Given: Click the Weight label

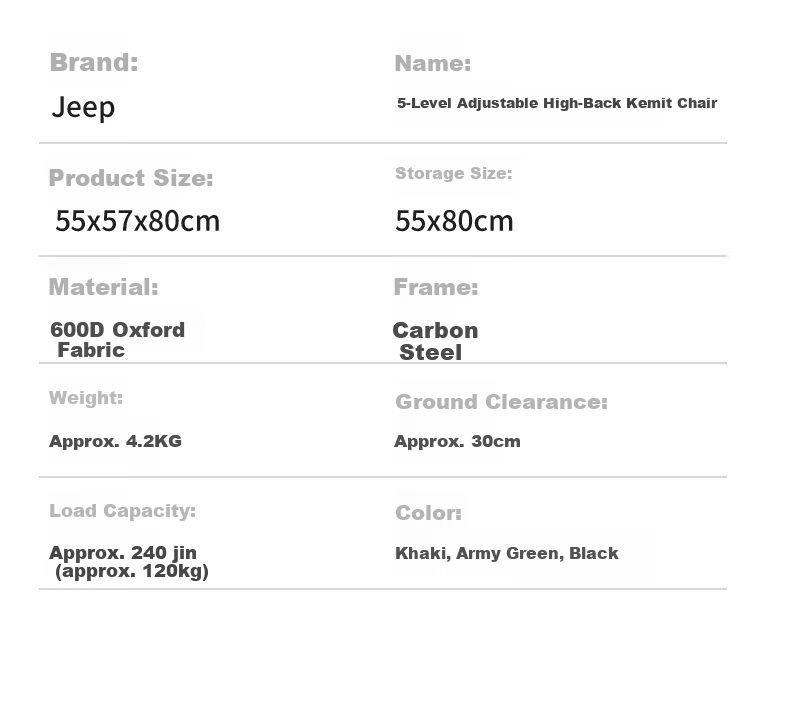Looking at the screenshot, I should click(86, 398).
